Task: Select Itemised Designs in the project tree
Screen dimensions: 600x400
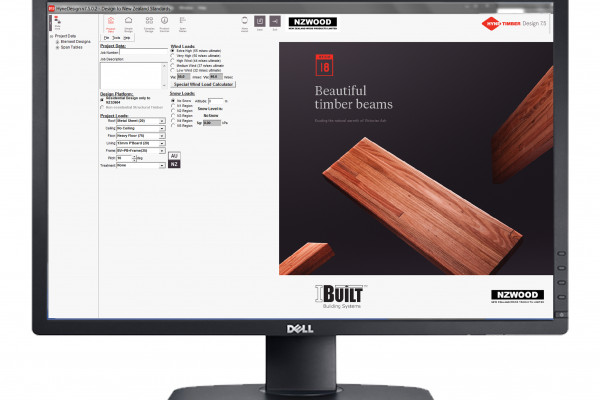Action: 76,42
